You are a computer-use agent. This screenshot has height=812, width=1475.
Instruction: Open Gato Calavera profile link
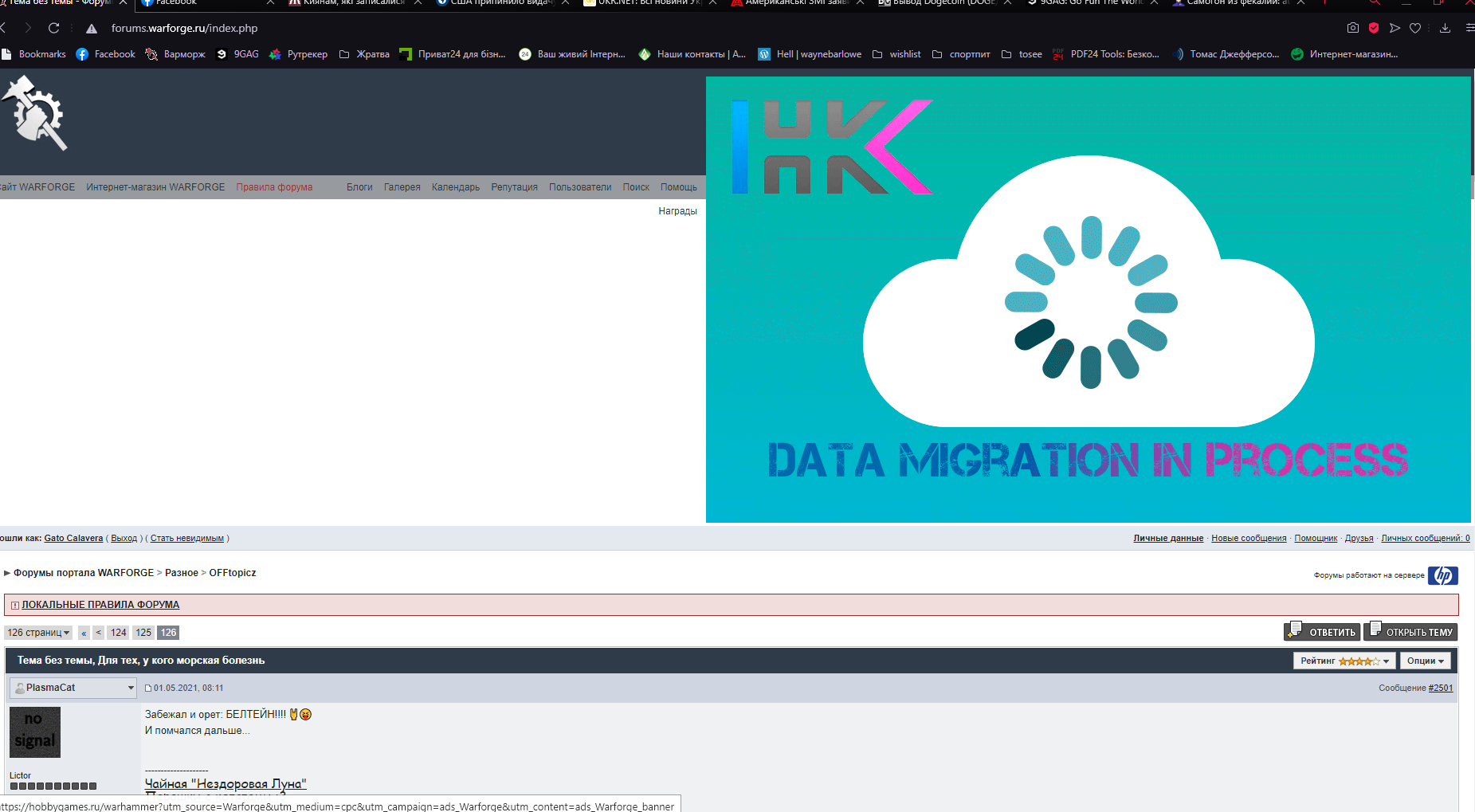pos(73,538)
